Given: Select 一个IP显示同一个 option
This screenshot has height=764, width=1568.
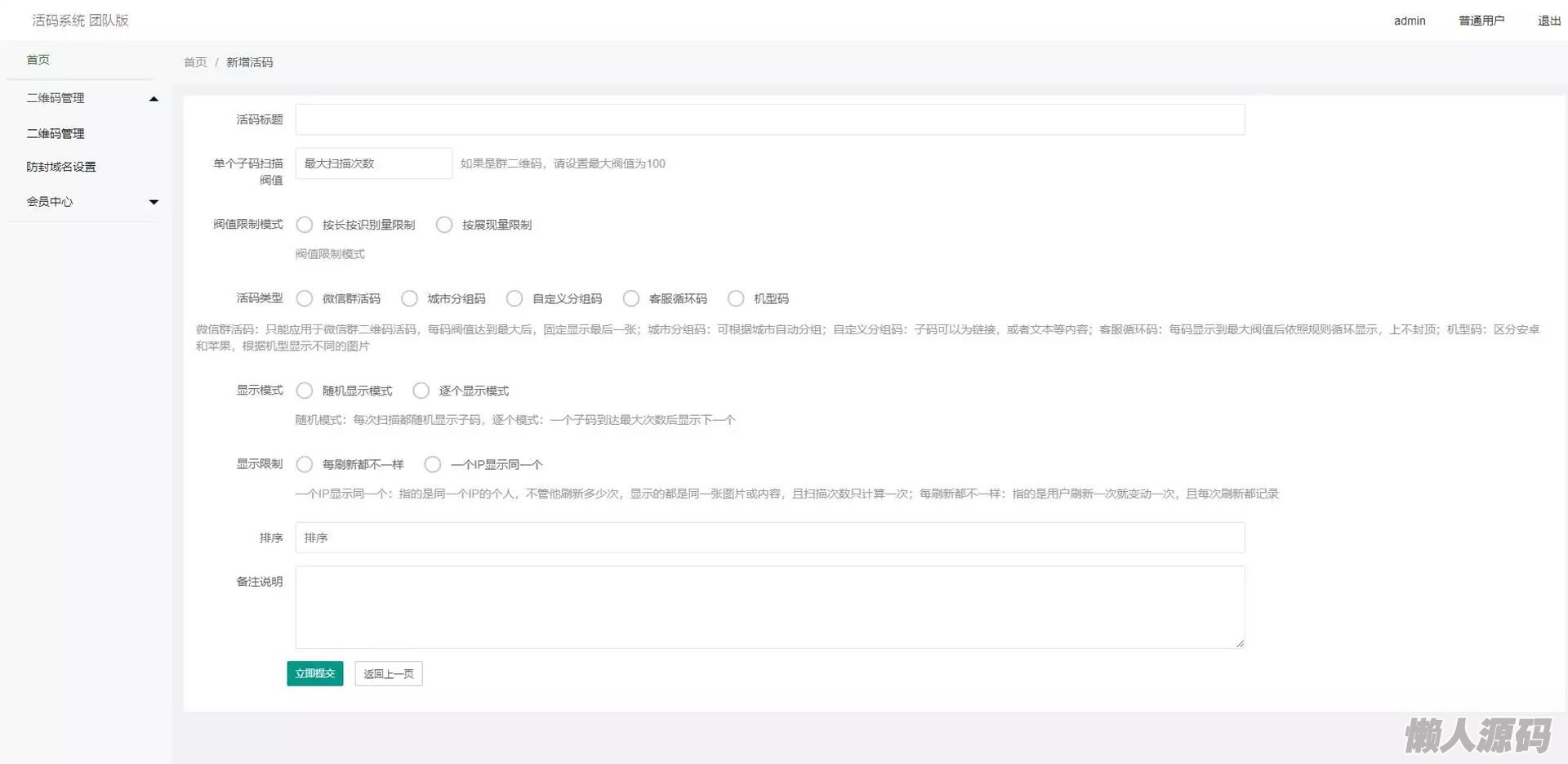Looking at the screenshot, I should pos(433,465).
